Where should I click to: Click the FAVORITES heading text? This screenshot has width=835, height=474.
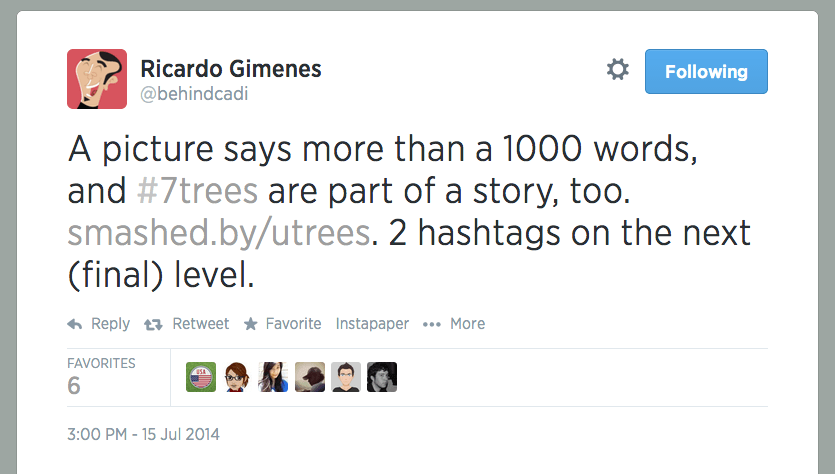(101, 363)
